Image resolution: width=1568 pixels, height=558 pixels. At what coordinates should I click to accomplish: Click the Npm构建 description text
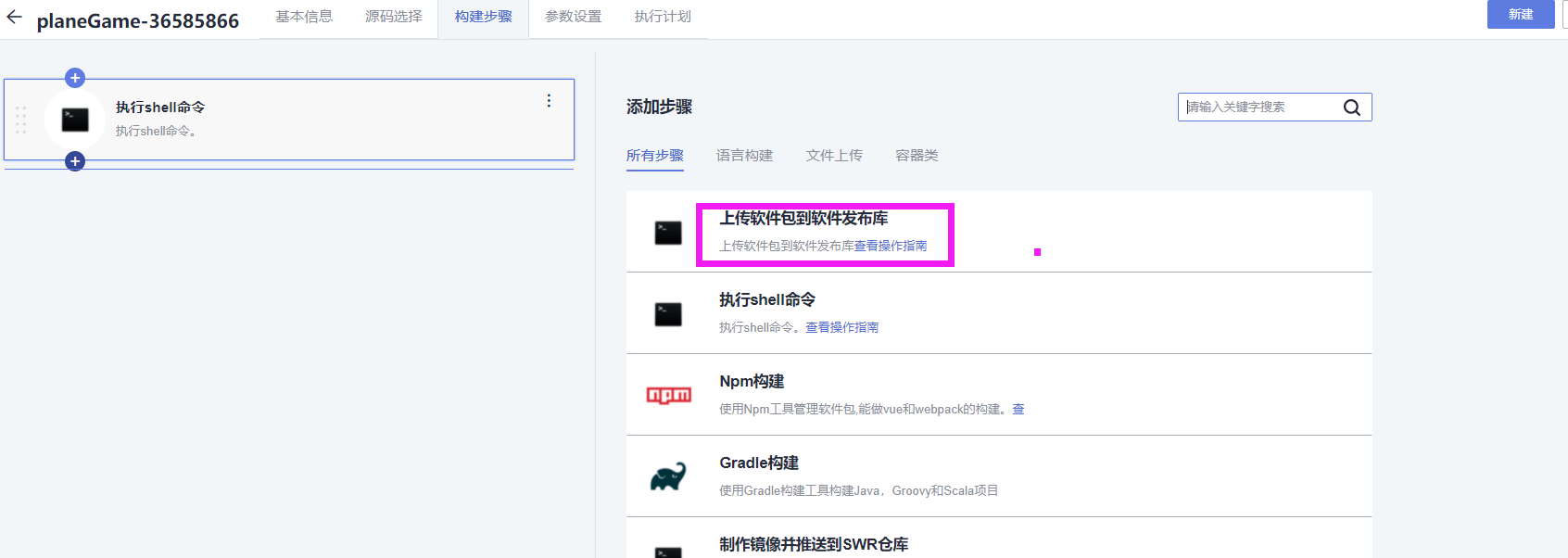point(864,410)
